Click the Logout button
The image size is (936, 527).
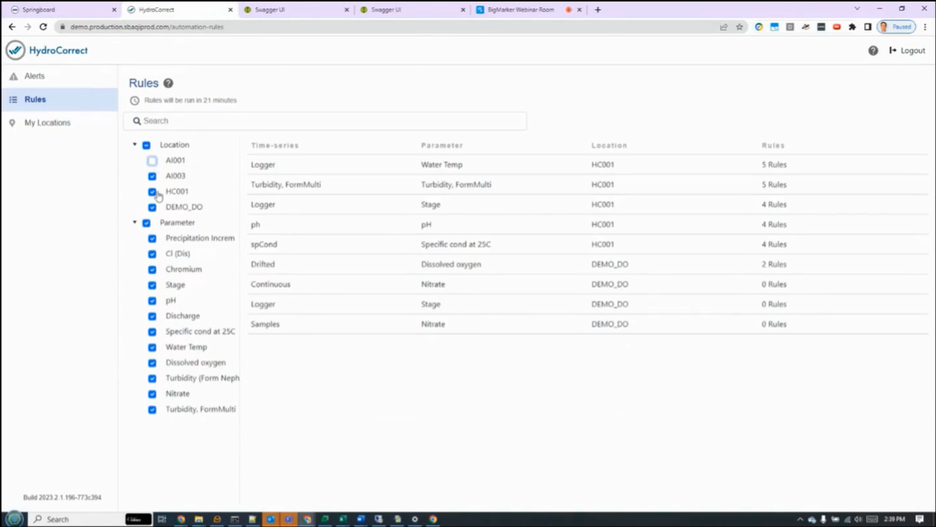(x=907, y=51)
